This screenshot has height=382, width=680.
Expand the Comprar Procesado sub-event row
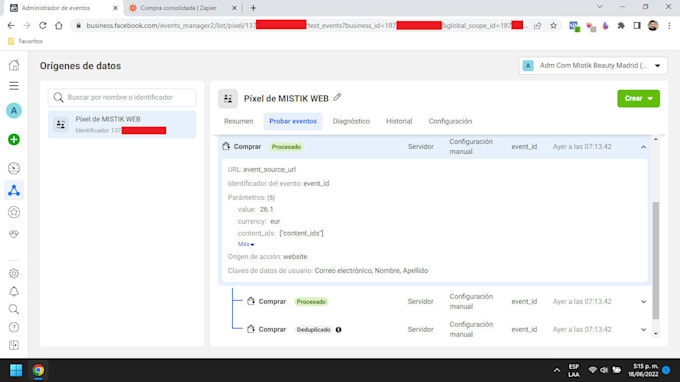[x=644, y=302]
